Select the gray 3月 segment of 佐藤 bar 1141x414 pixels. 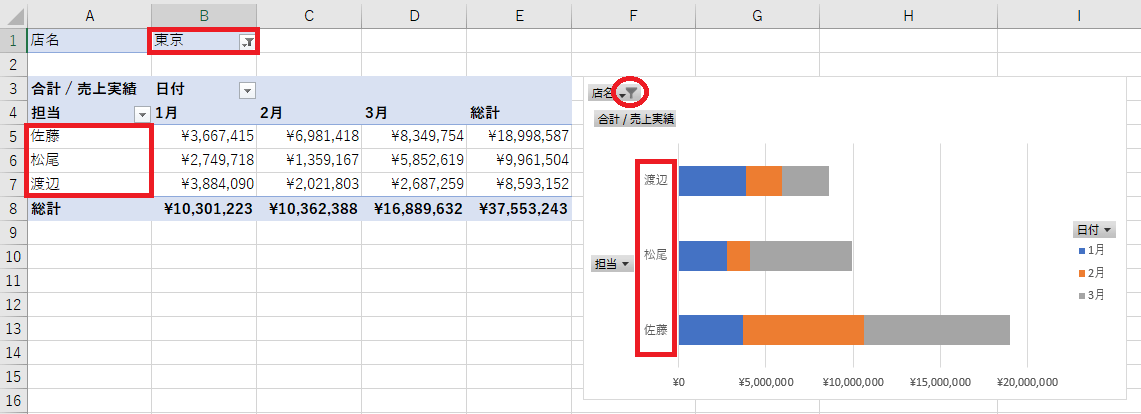click(936, 330)
